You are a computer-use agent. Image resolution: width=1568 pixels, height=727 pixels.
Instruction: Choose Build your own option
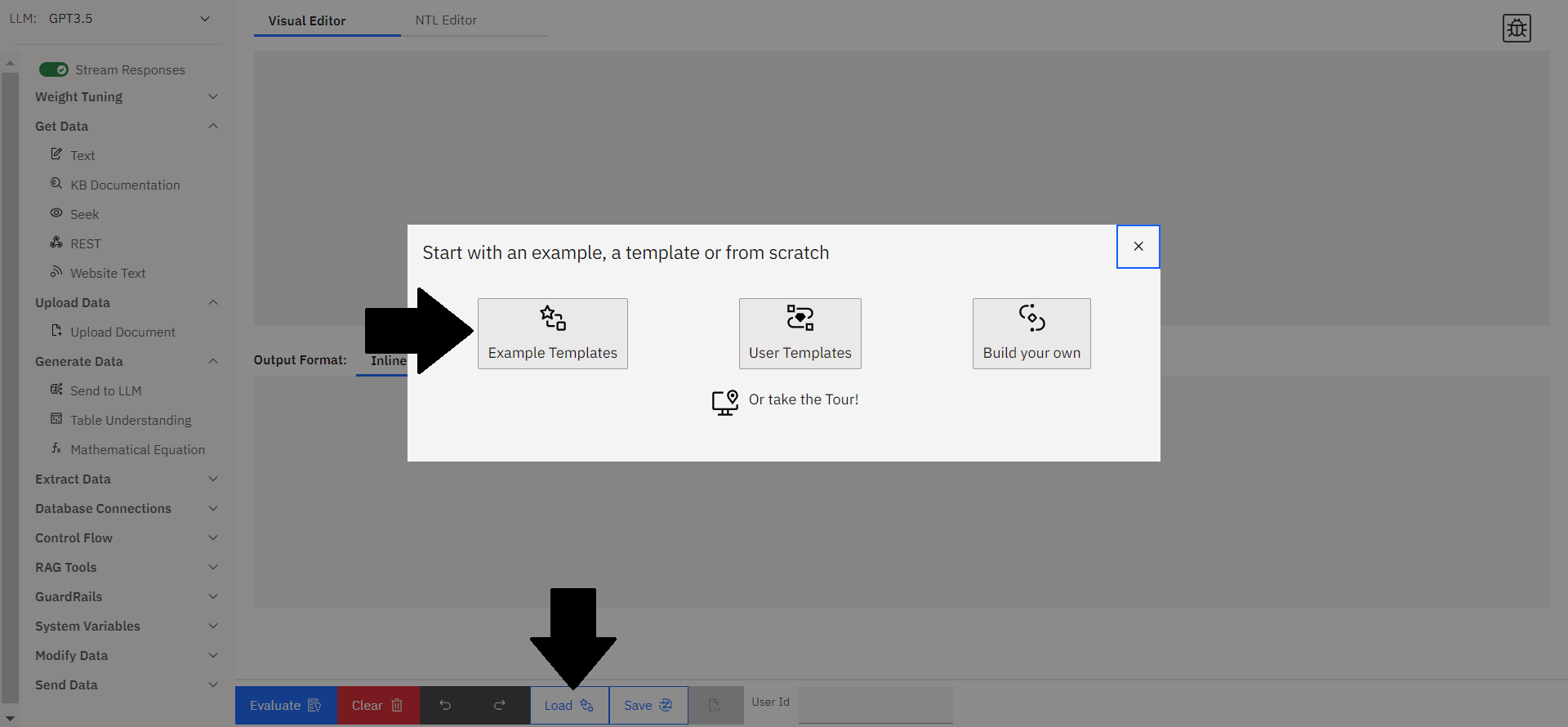[x=1031, y=333]
